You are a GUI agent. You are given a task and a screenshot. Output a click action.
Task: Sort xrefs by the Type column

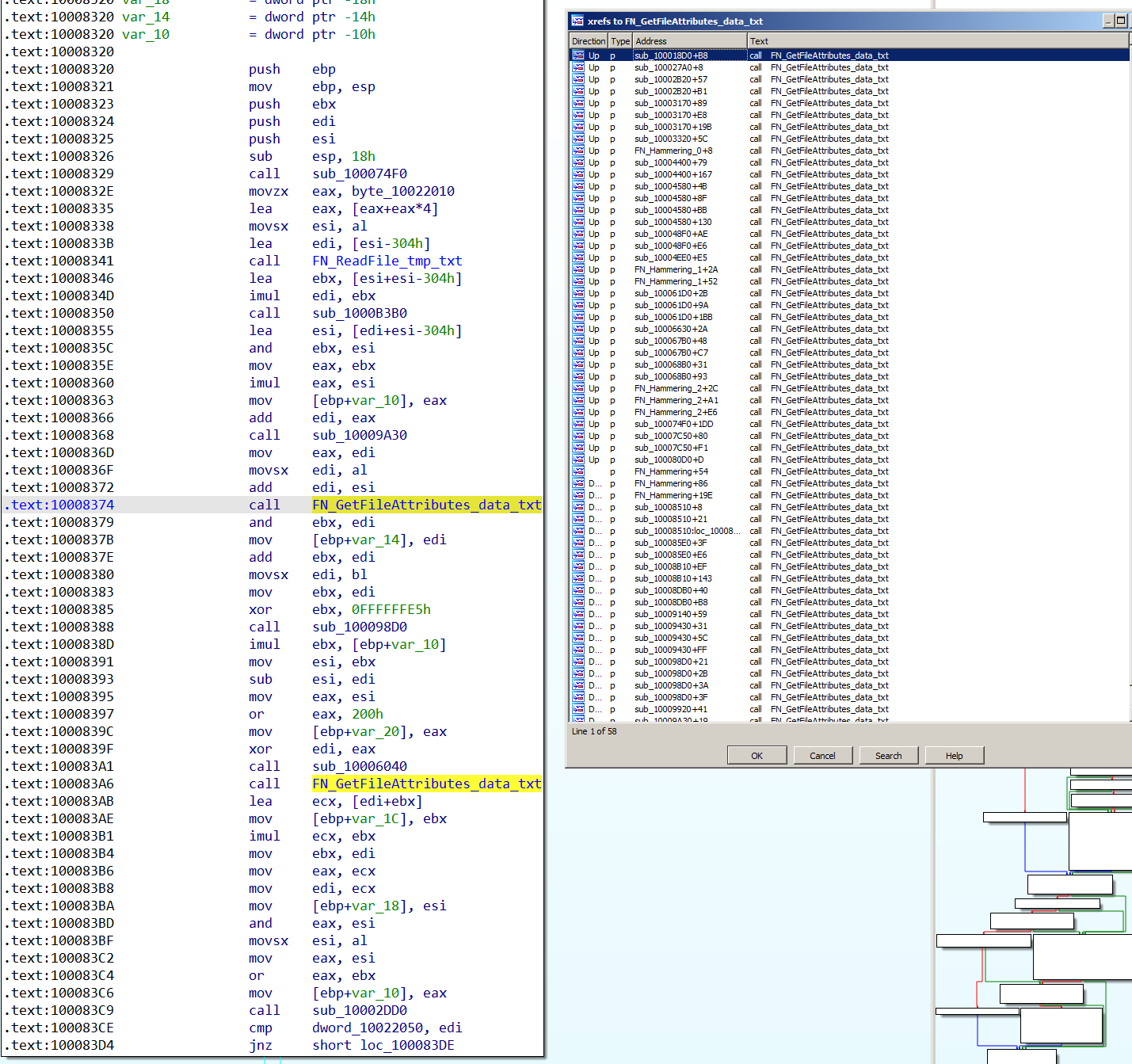click(x=620, y=40)
